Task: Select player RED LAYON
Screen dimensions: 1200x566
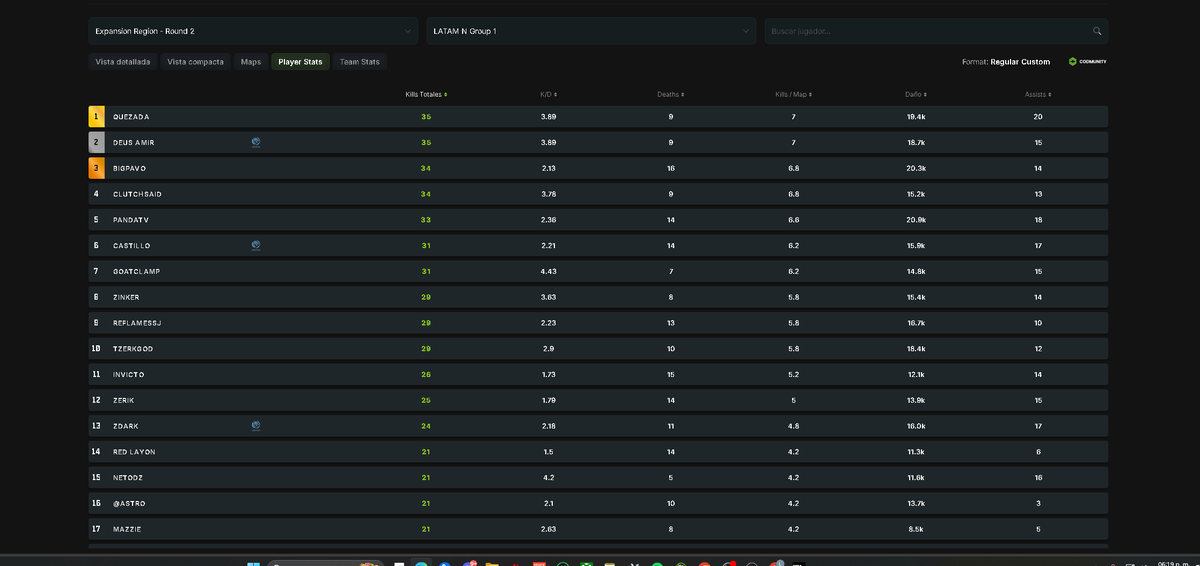Action: pyautogui.click(x=134, y=452)
